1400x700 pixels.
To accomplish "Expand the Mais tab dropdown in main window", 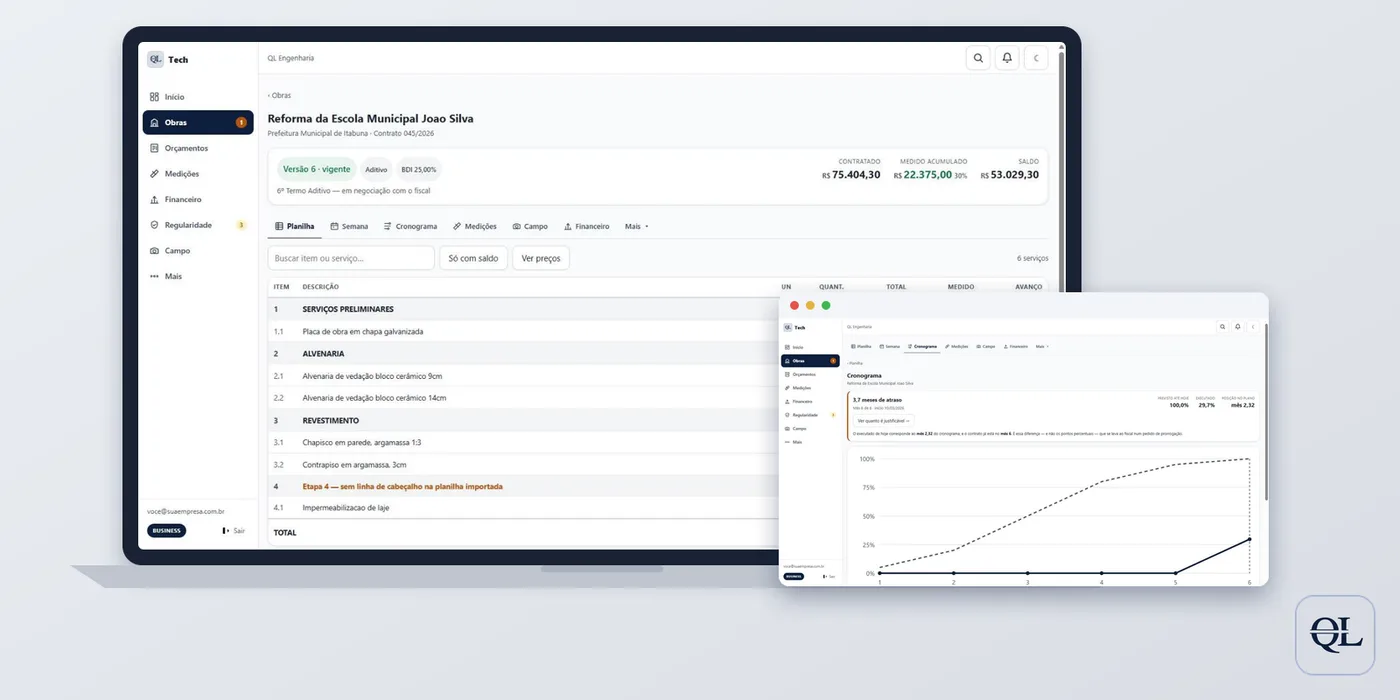I will click(637, 226).
